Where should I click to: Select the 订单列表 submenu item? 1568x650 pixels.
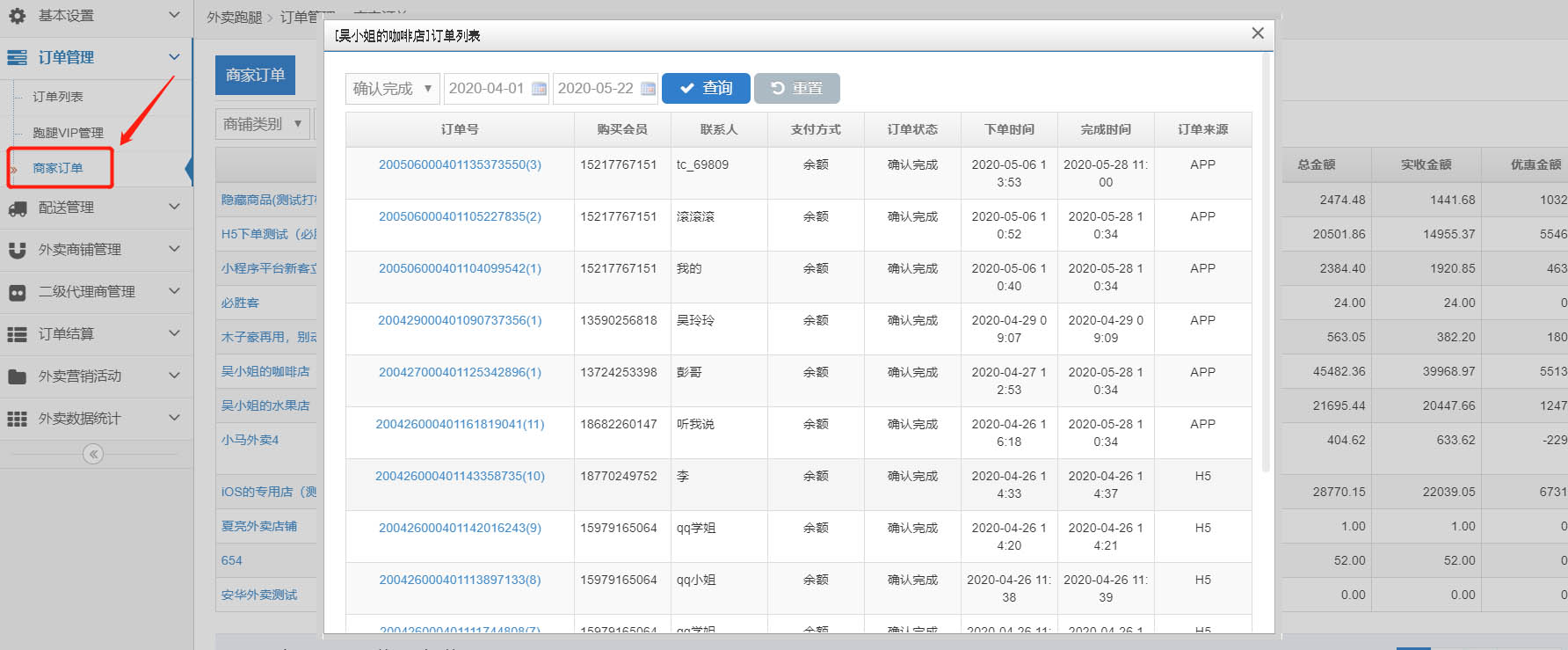click(x=58, y=97)
